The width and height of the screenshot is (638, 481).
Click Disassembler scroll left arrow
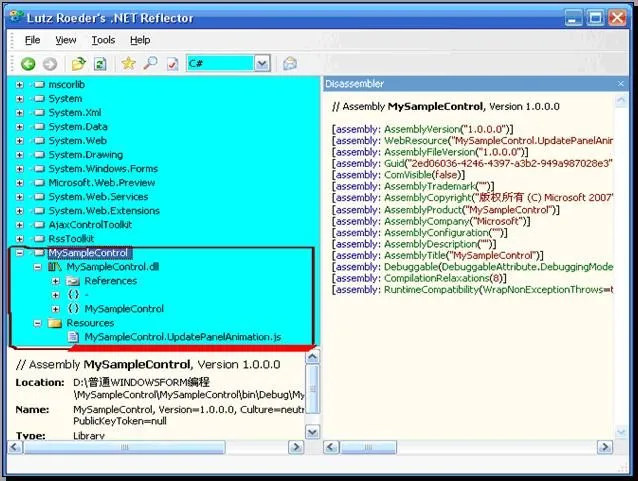tap(331, 447)
